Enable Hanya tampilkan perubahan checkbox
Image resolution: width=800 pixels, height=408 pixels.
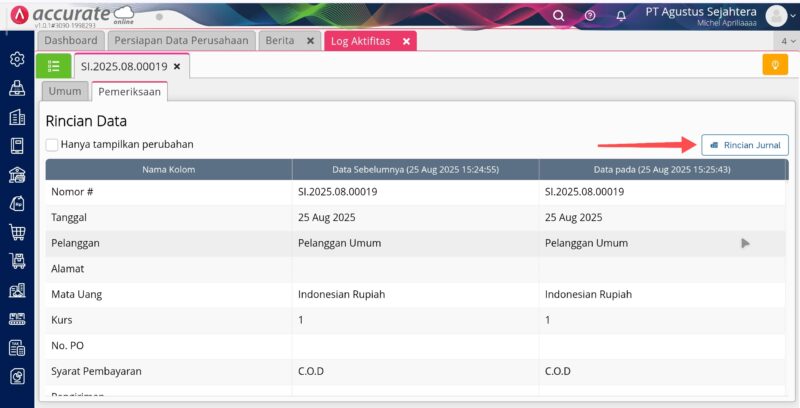(52, 144)
